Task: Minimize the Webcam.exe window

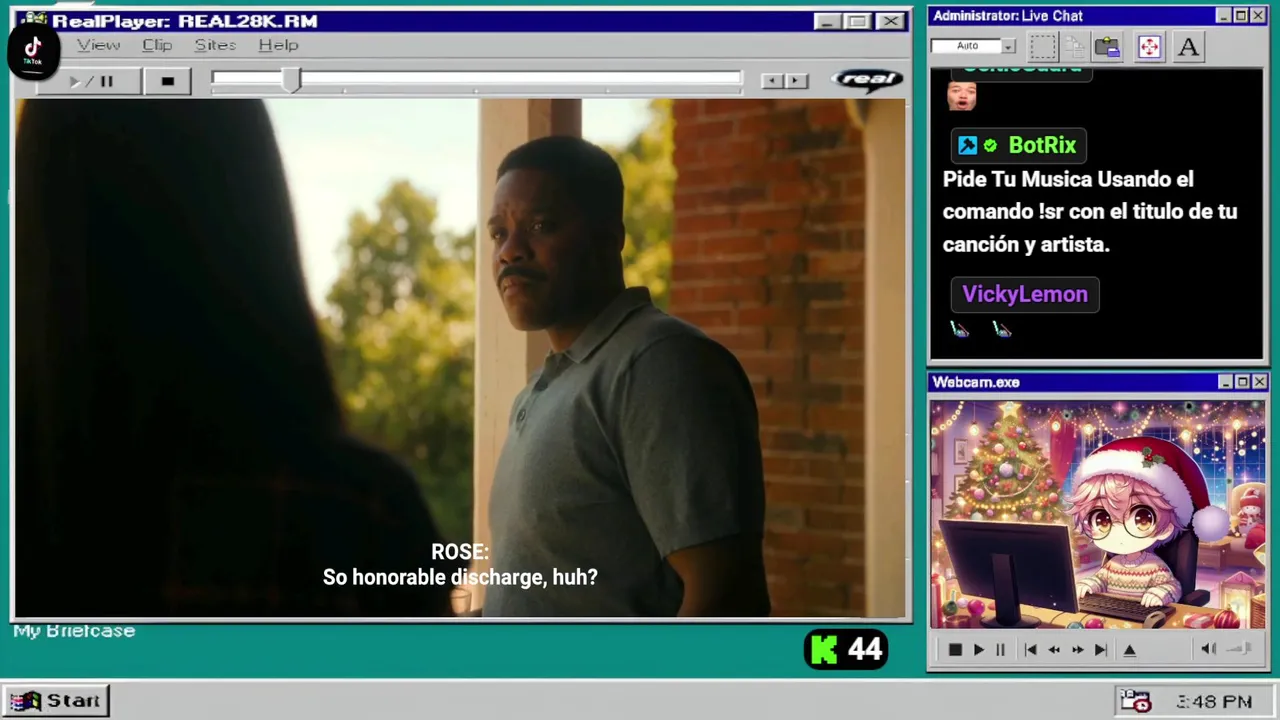Action: [x=1225, y=382]
